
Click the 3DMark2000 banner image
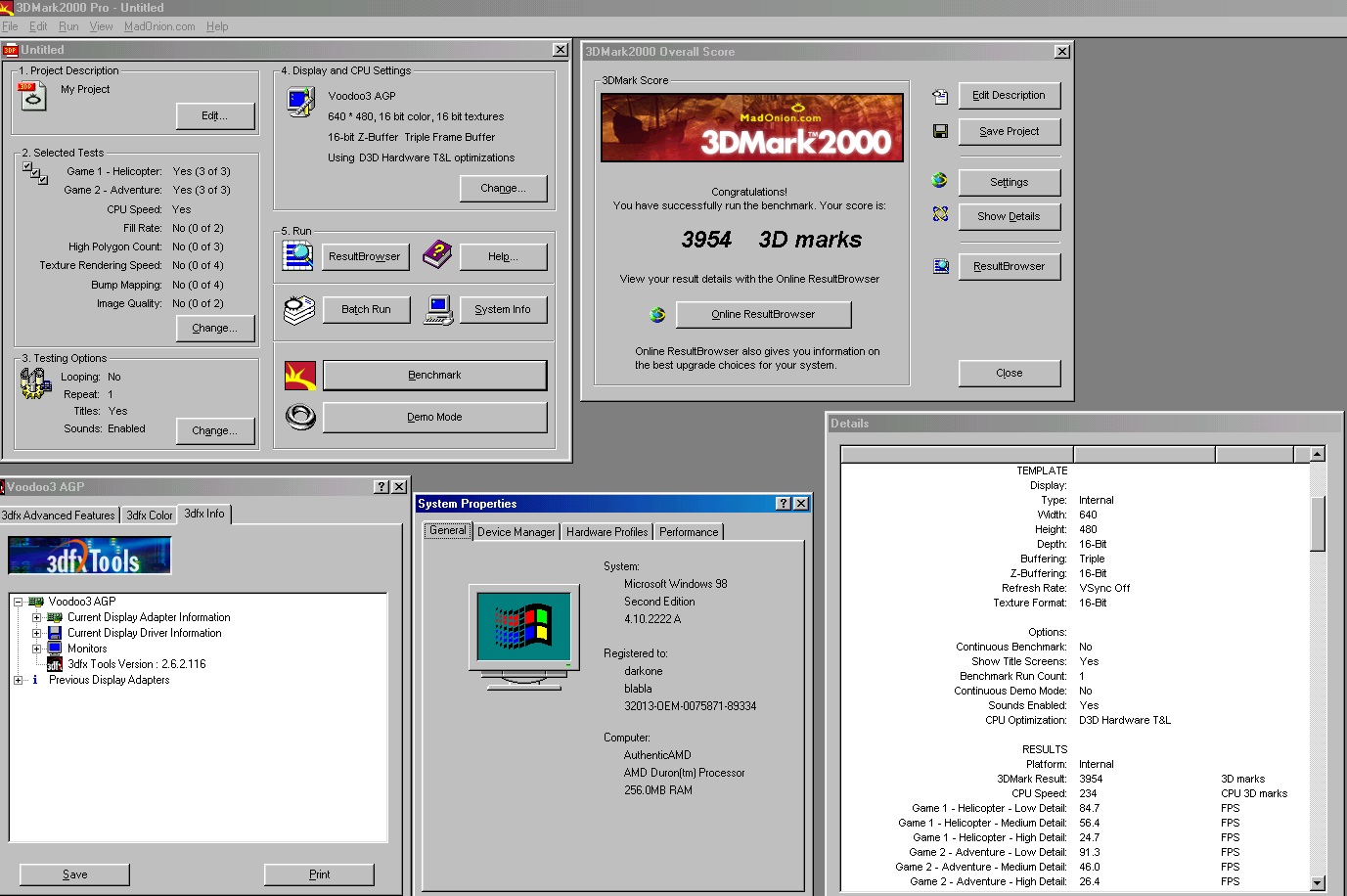coord(752,128)
